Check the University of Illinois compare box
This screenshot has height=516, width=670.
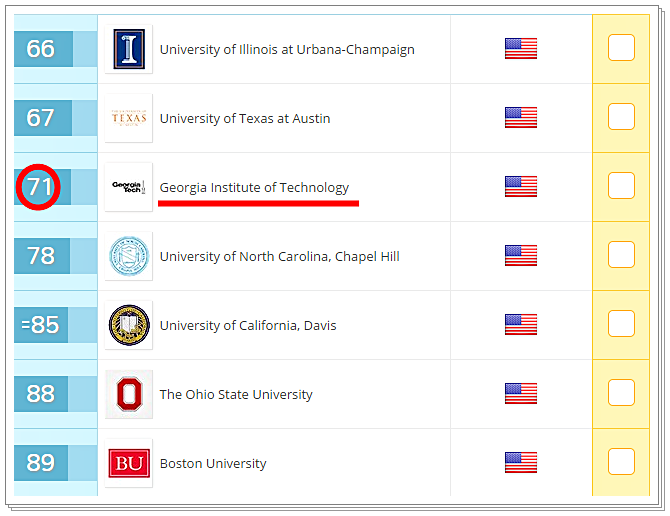pyautogui.click(x=621, y=48)
